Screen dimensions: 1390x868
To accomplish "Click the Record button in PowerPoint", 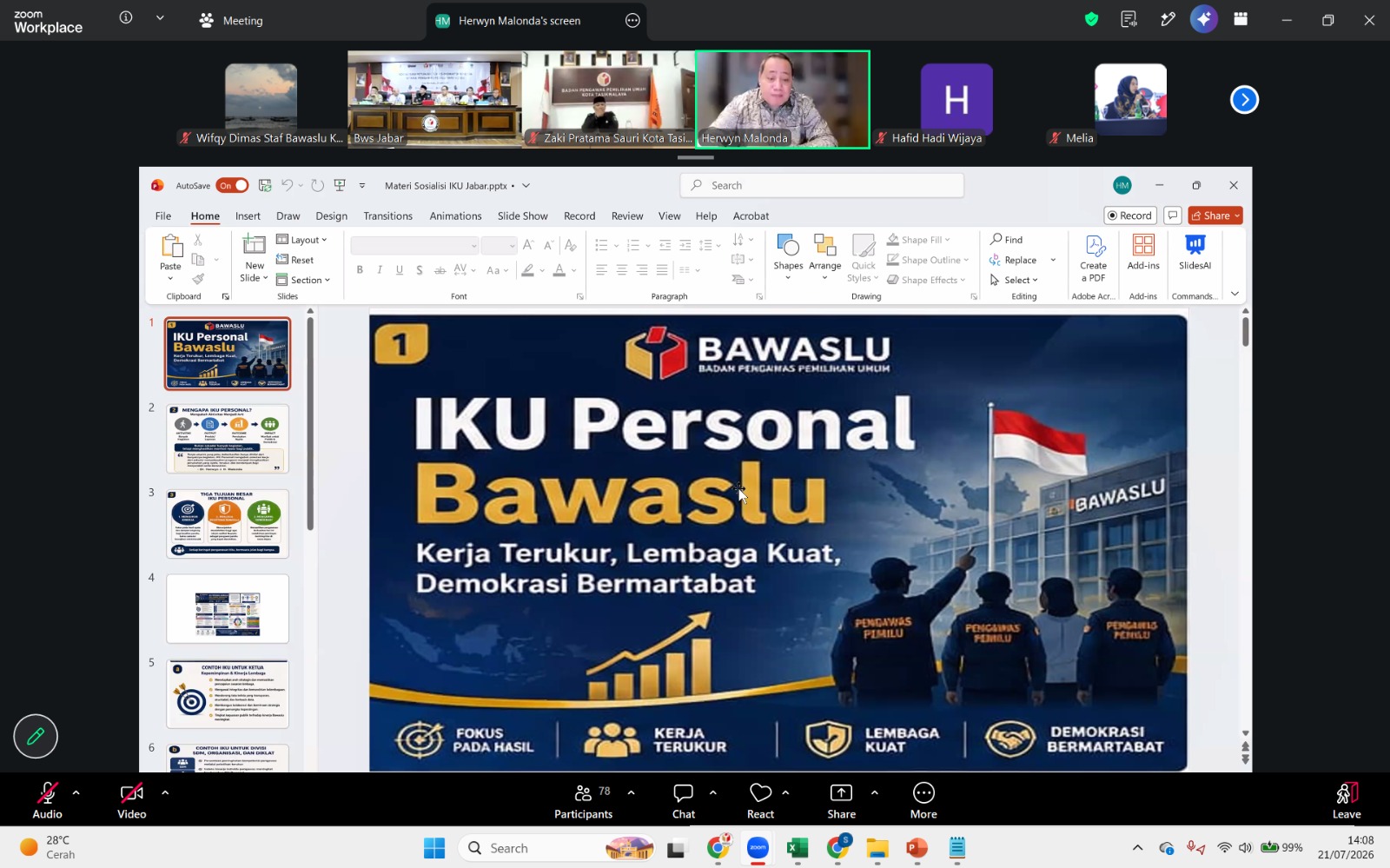I will pos(1129,215).
